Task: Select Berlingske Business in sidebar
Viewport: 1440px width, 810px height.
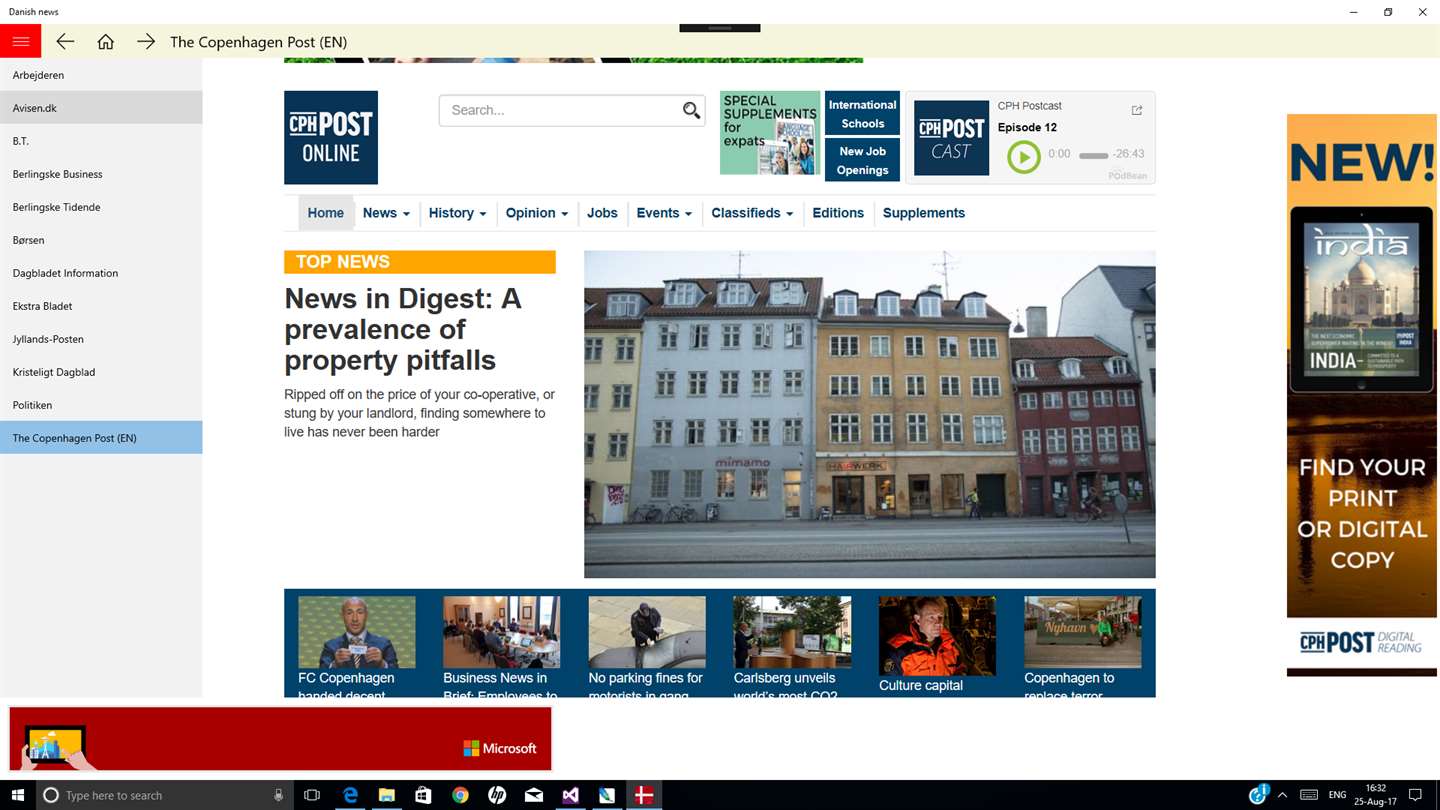Action: 101,174
